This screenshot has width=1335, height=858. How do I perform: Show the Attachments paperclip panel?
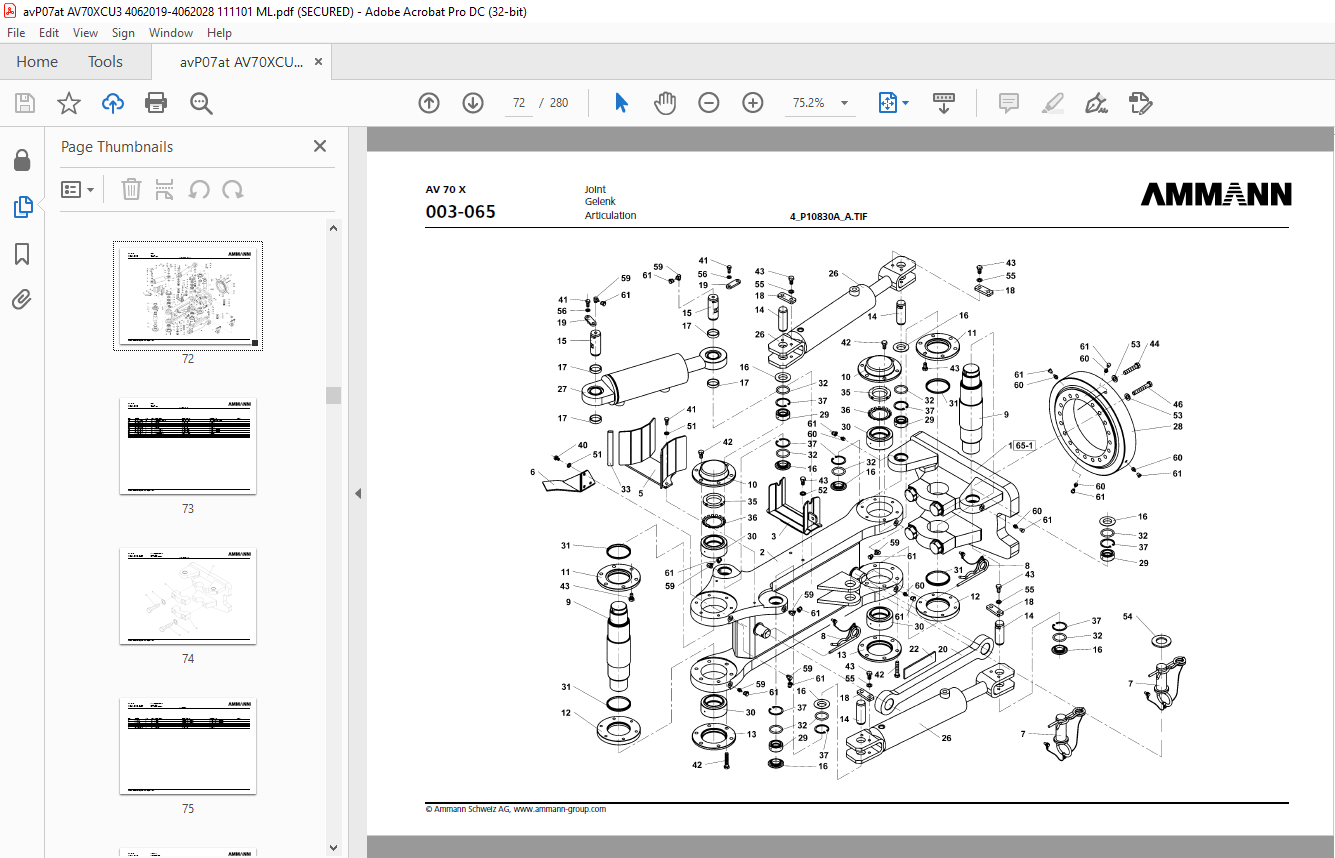[22, 299]
